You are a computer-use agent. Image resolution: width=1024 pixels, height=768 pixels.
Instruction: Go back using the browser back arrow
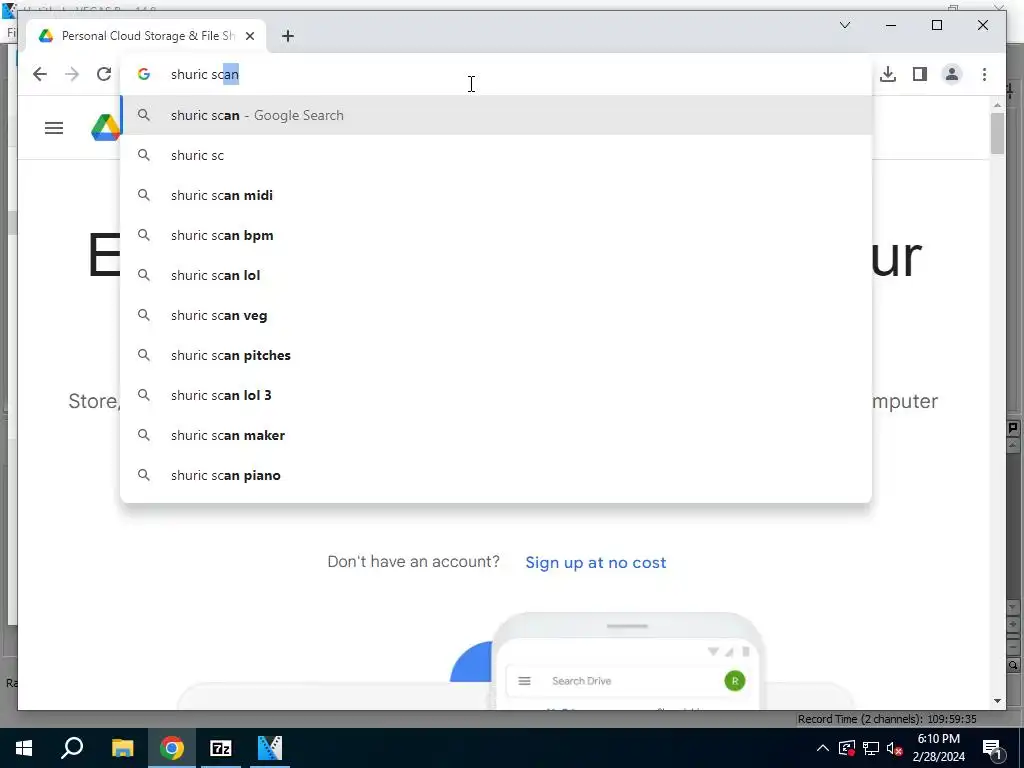point(40,74)
